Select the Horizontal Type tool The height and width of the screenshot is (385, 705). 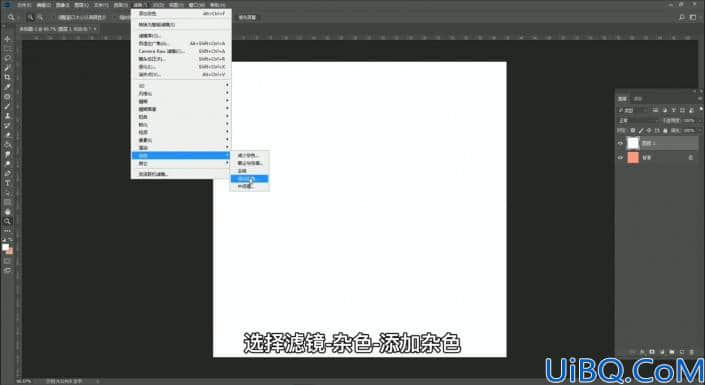pos(7,183)
